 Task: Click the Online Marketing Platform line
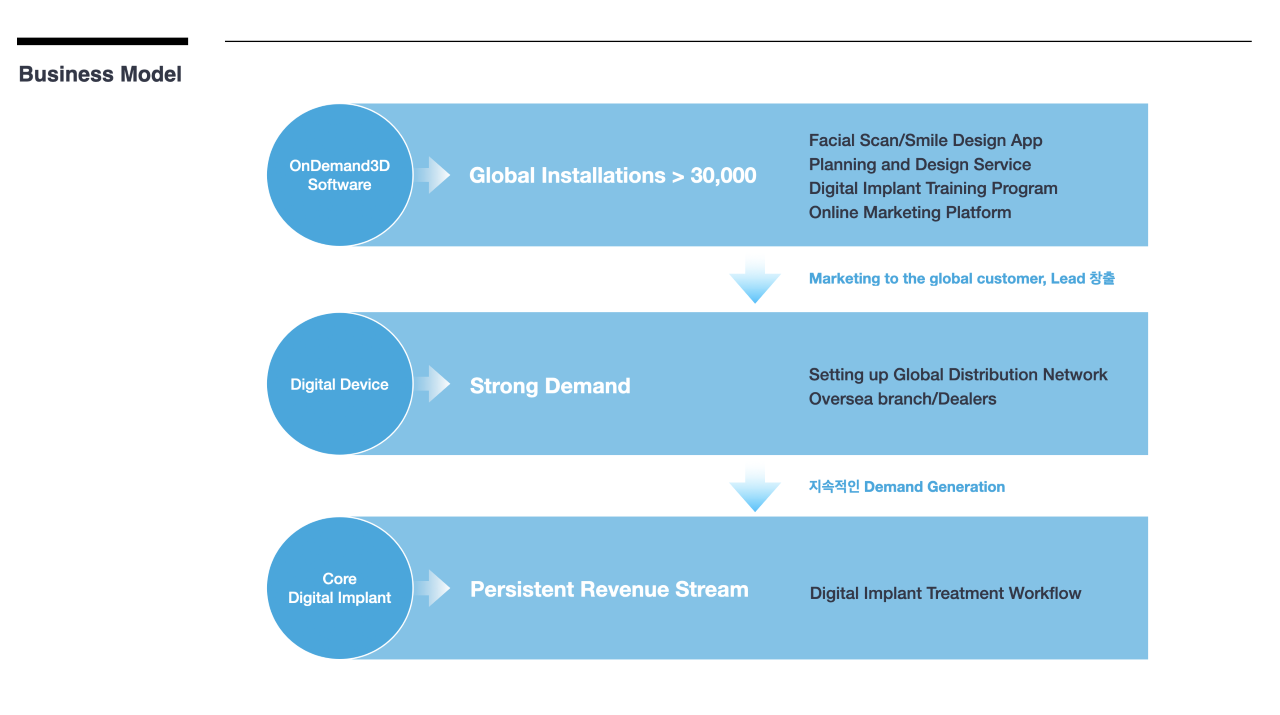[x=910, y=212]
